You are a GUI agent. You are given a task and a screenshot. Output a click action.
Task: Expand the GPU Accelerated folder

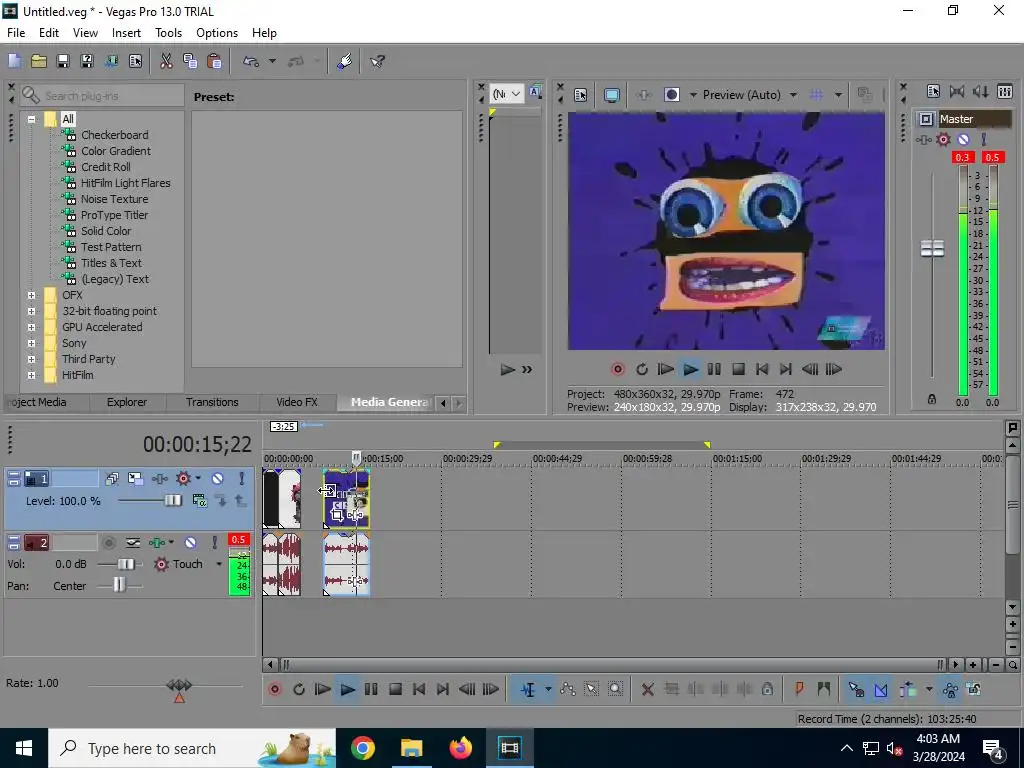[31, 327]
